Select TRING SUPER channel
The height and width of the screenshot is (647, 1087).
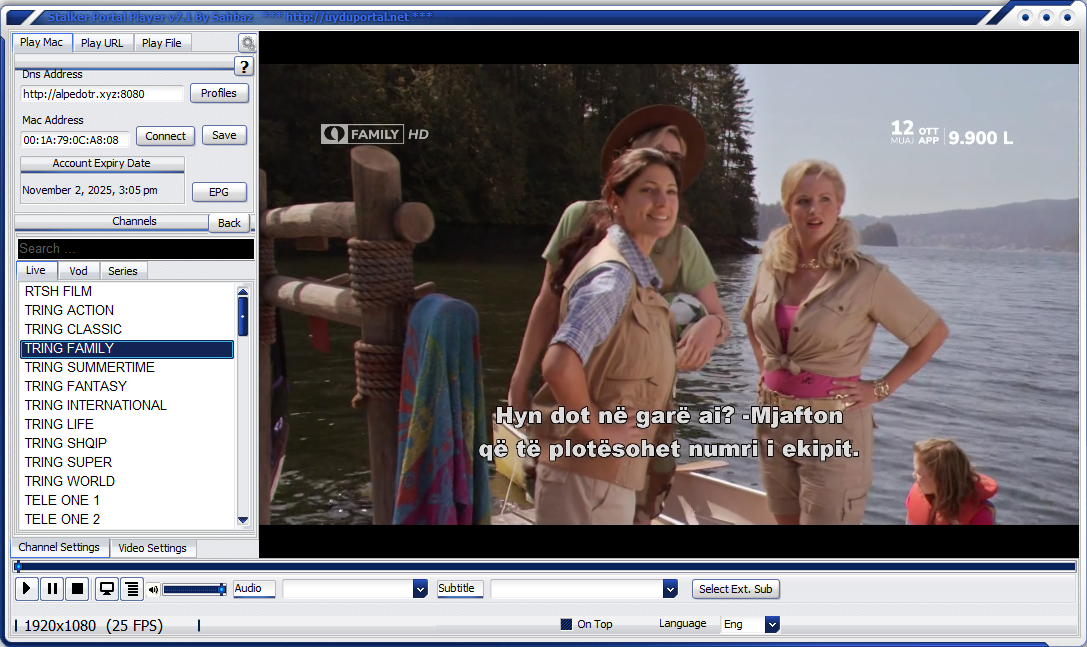click(128, 463)
